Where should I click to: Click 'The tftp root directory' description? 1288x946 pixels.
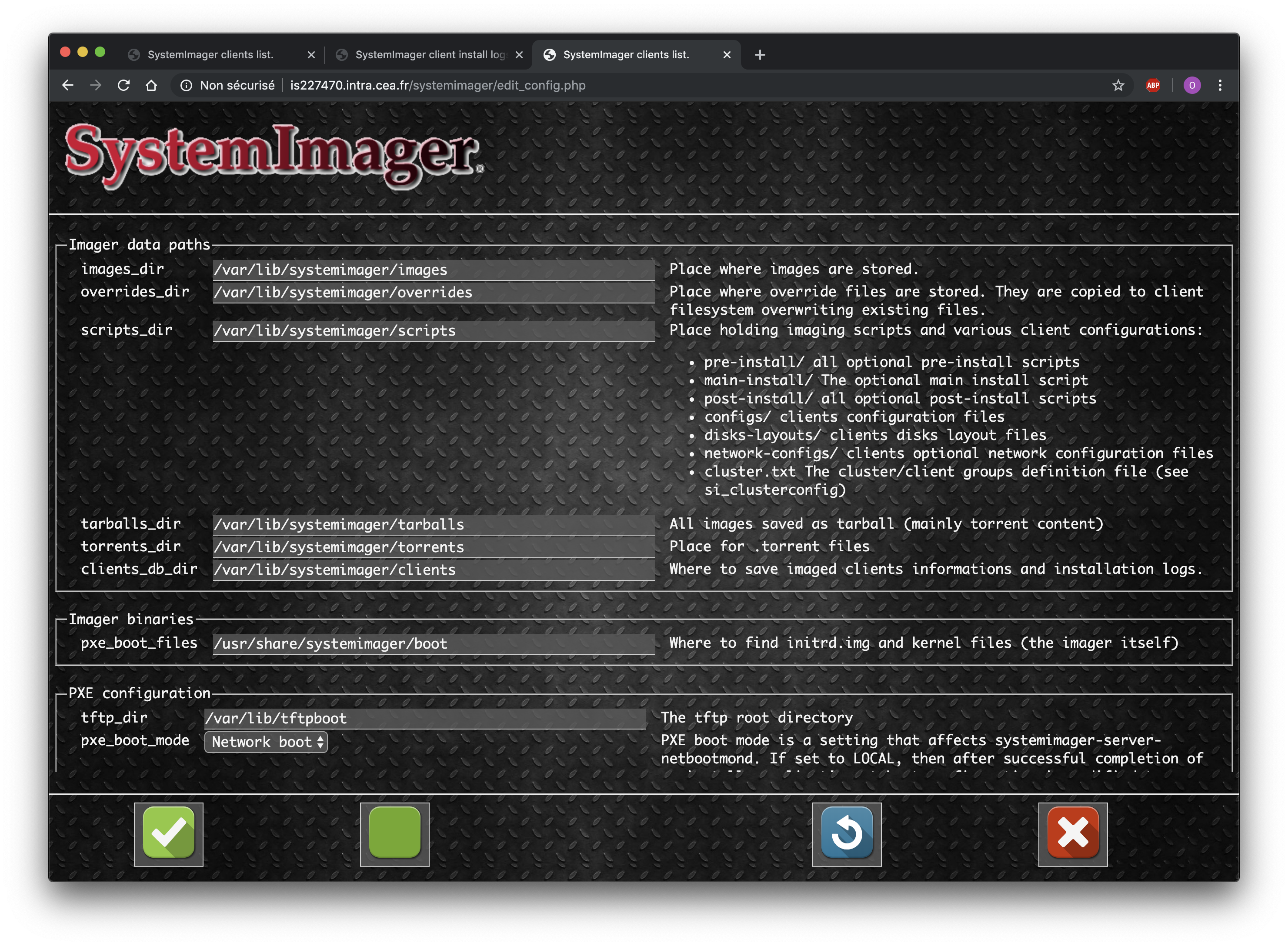(757, 717)
